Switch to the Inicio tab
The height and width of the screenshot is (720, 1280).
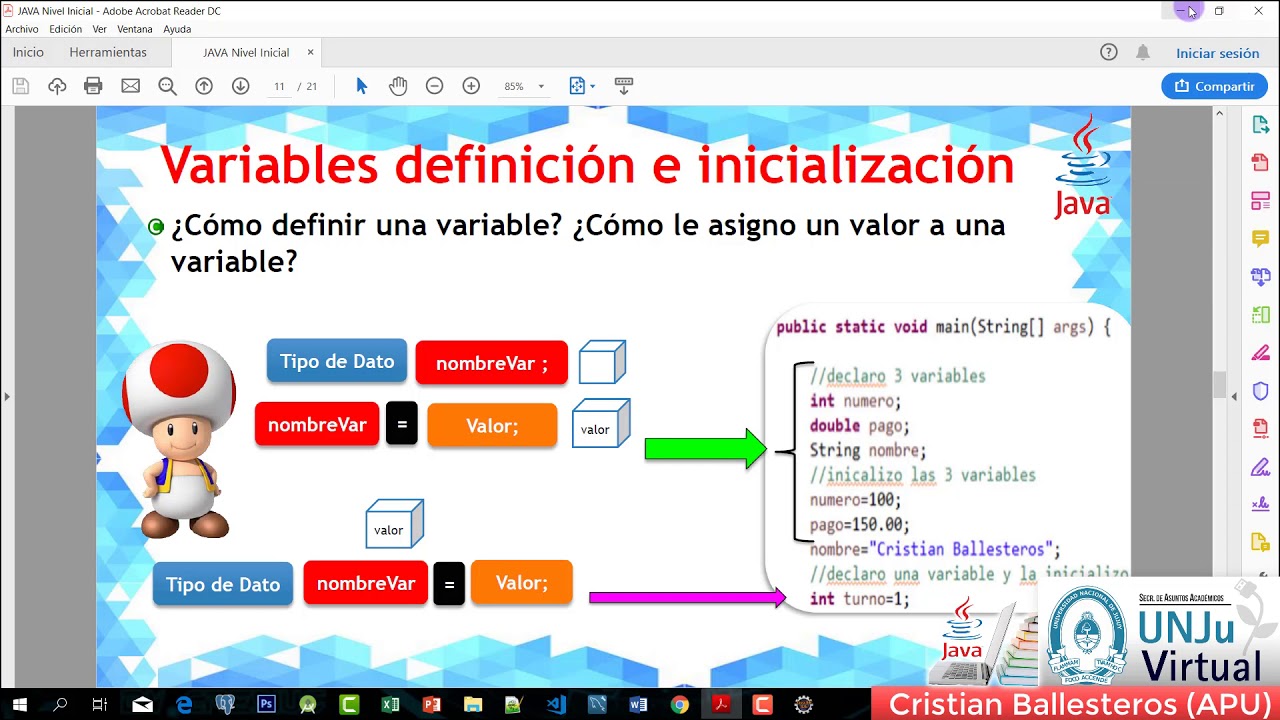coord(28,52)
